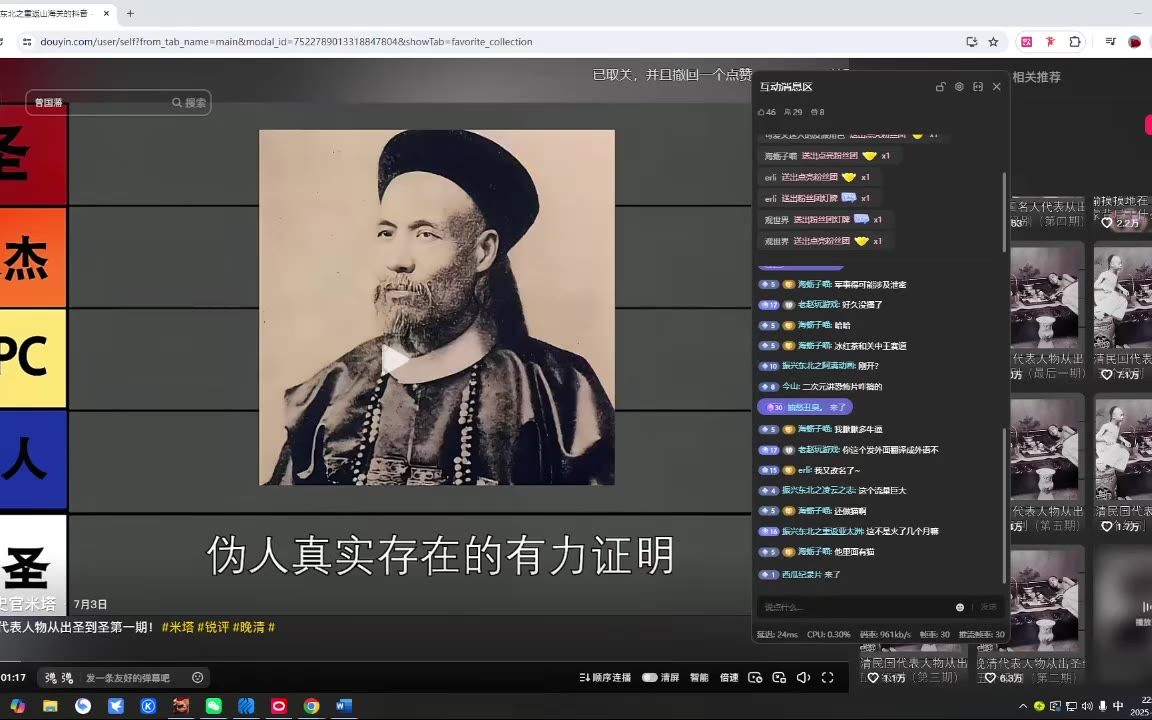
Task: Click the expand icon in 互动消息区 header
Action: pyautogui.click(x=978, y=87)
